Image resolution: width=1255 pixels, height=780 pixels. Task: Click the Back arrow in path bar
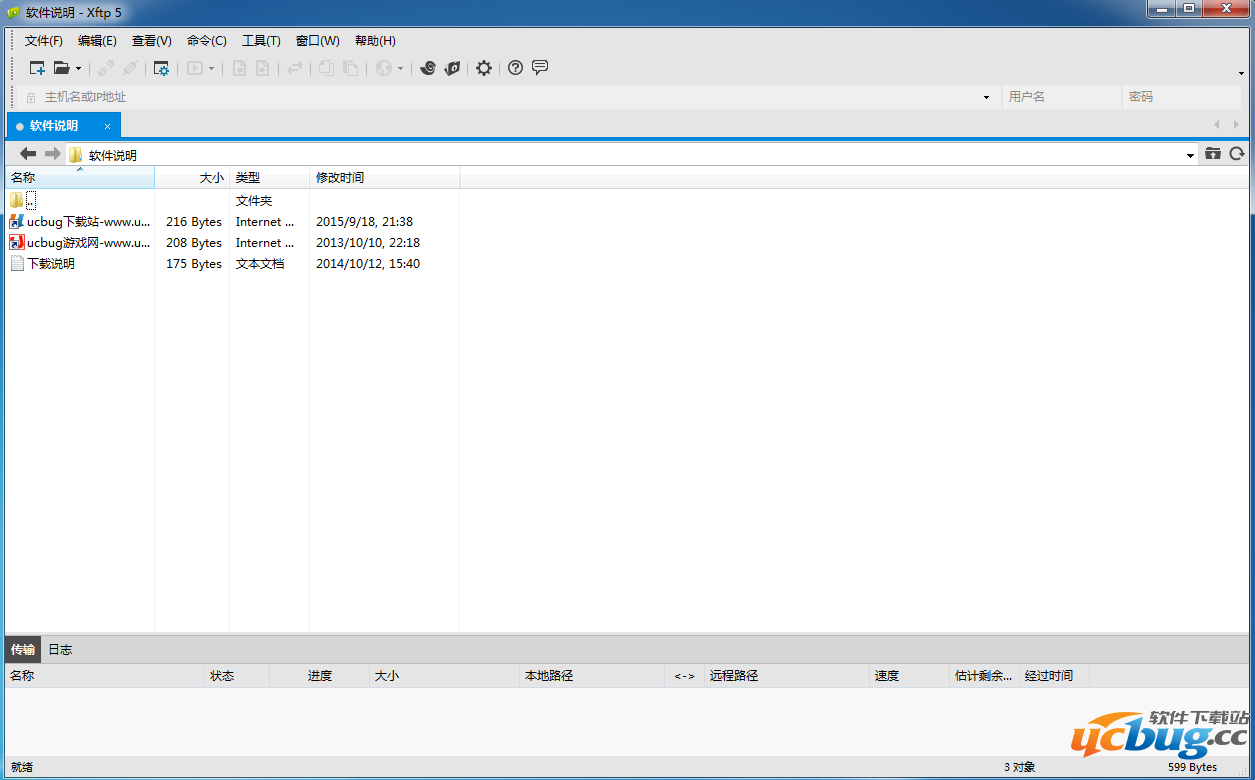click(28, 154)
